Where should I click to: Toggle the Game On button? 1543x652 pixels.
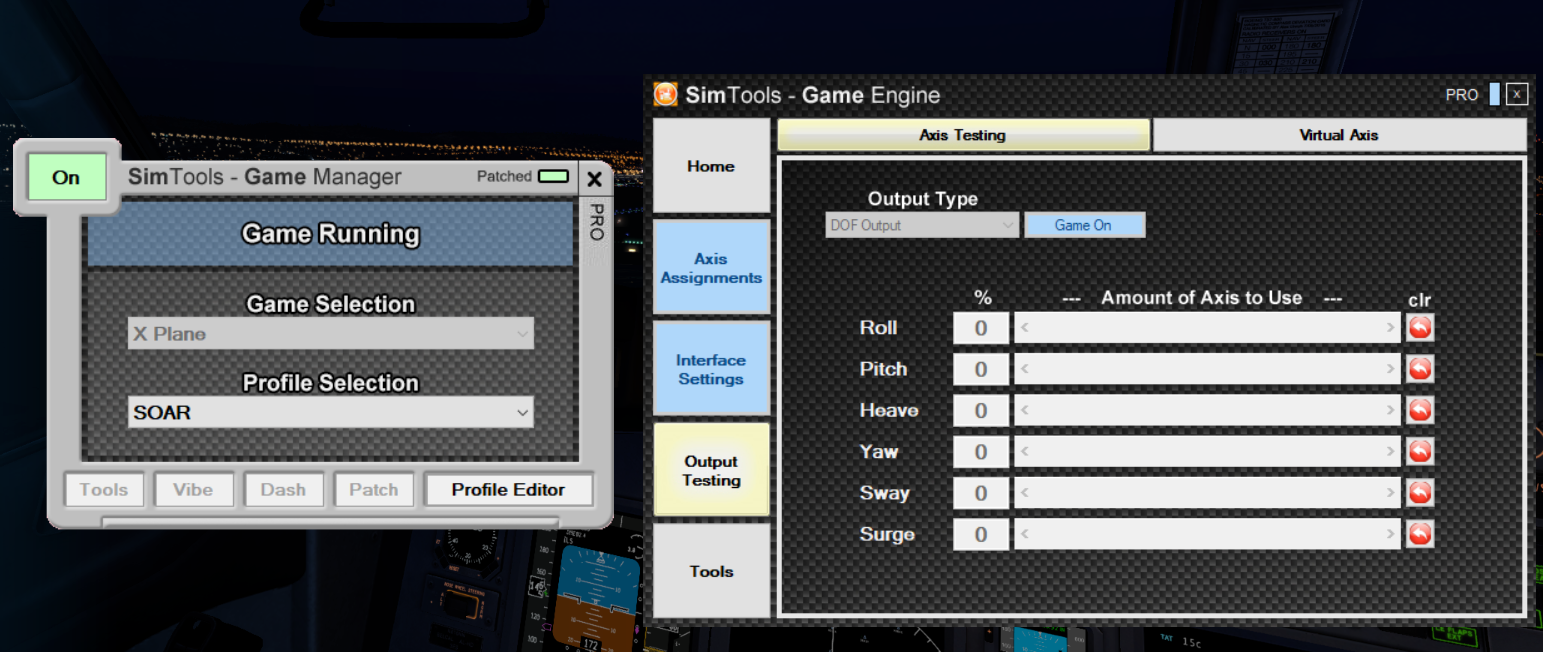(x=1084, y=225)
